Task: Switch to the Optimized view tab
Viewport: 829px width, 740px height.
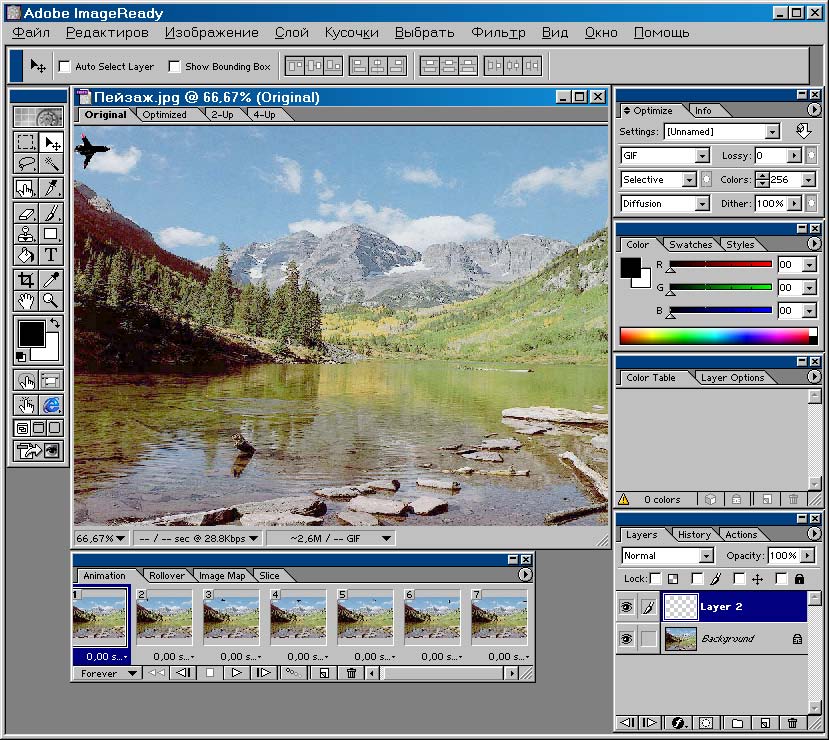Action: click(x=164, y=115)
